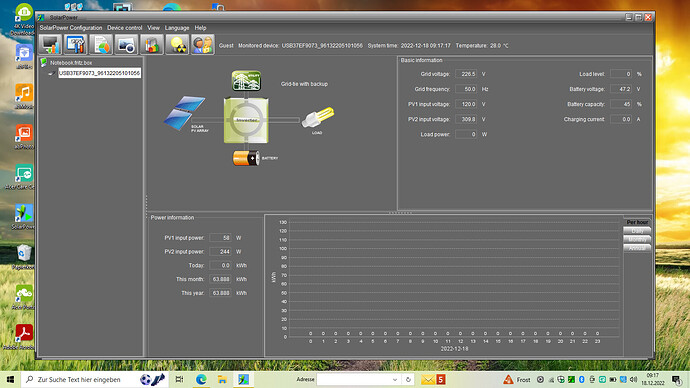Screen dimensions: 690x388
Task: Open the Adobe Reader desktop icon
Action: [x=23, y=337]
